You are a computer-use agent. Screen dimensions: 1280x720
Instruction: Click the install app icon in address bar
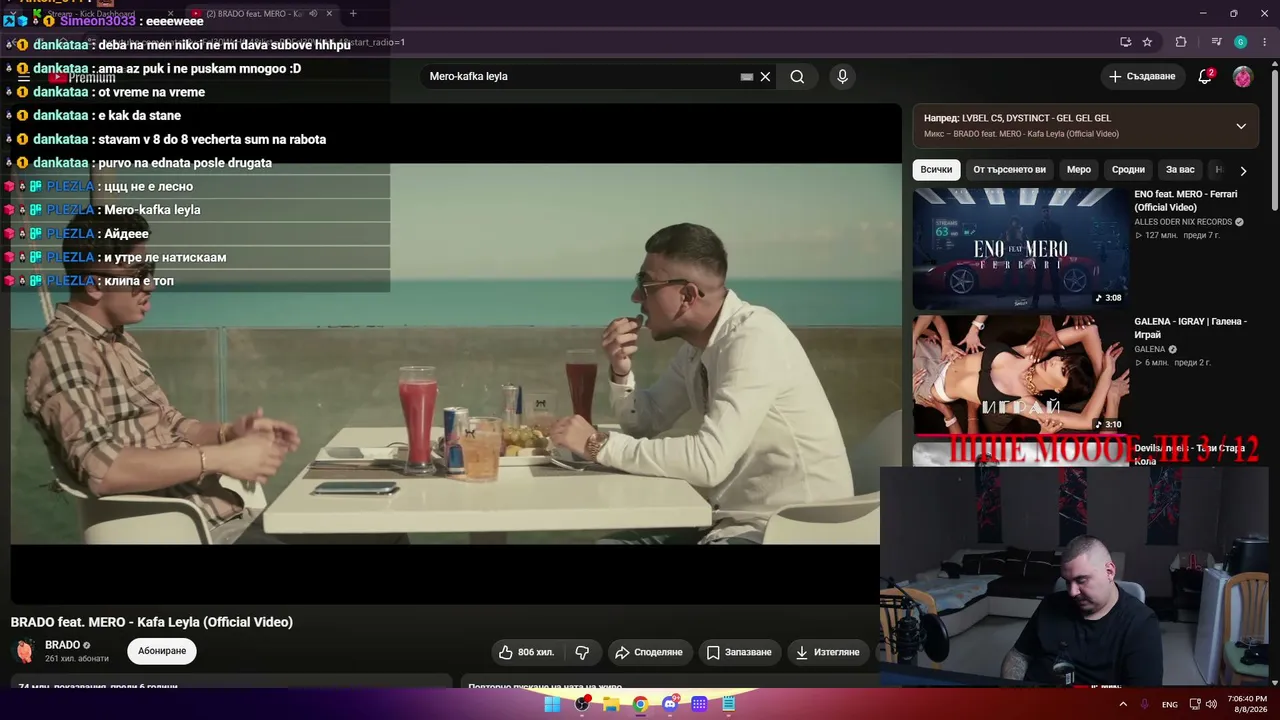(1125, 42)
